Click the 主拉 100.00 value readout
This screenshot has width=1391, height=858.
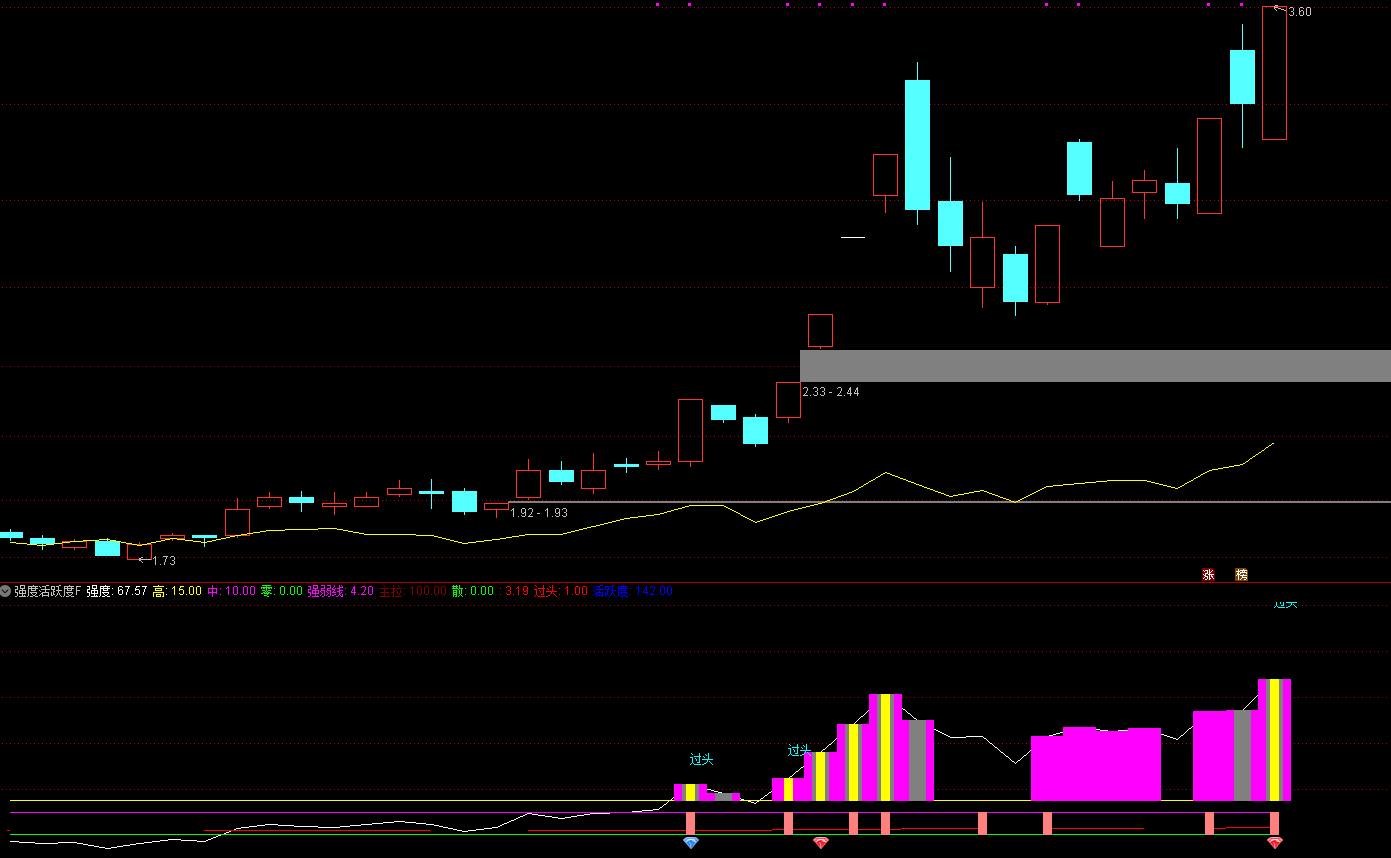[x=412, y=591]
